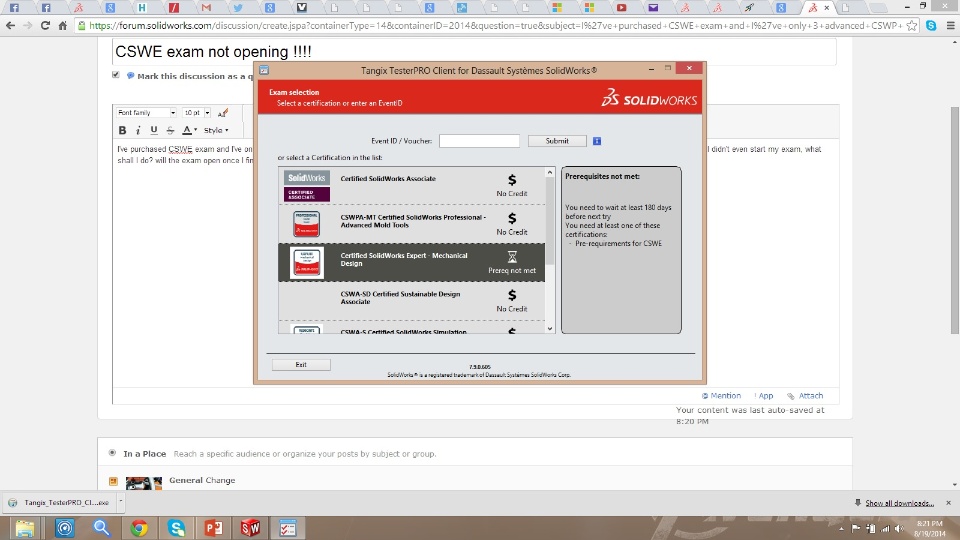Select the In a Place radio button
Viewport: 960px width, 540px height.
(112, 453)
